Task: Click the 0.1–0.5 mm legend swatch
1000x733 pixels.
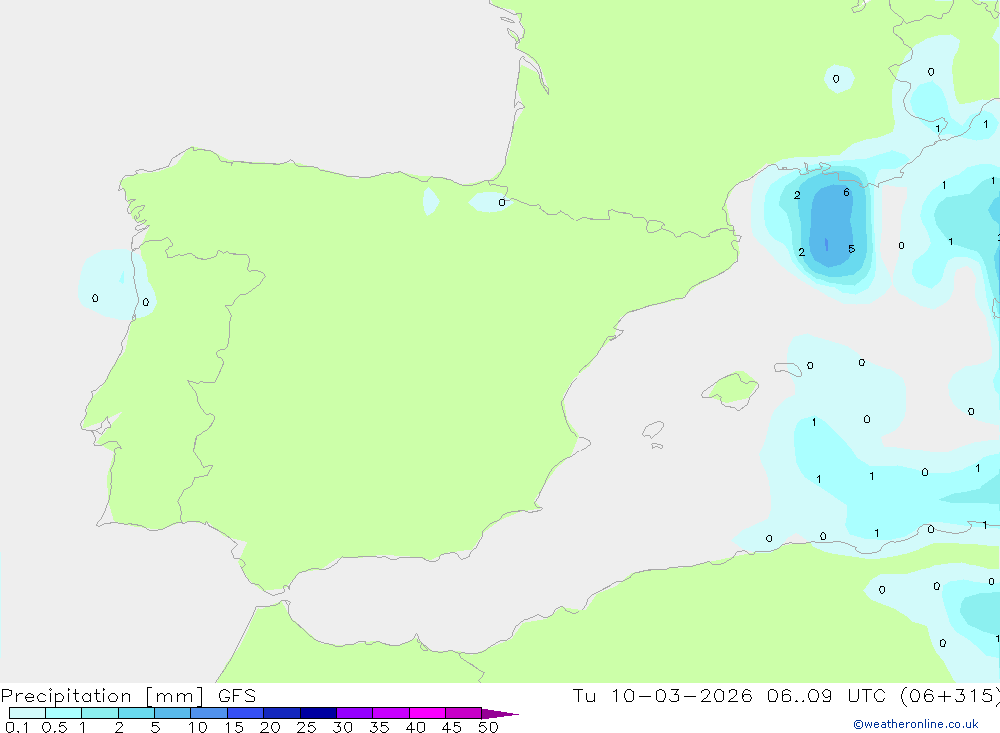Action: [x=27, y=713]
